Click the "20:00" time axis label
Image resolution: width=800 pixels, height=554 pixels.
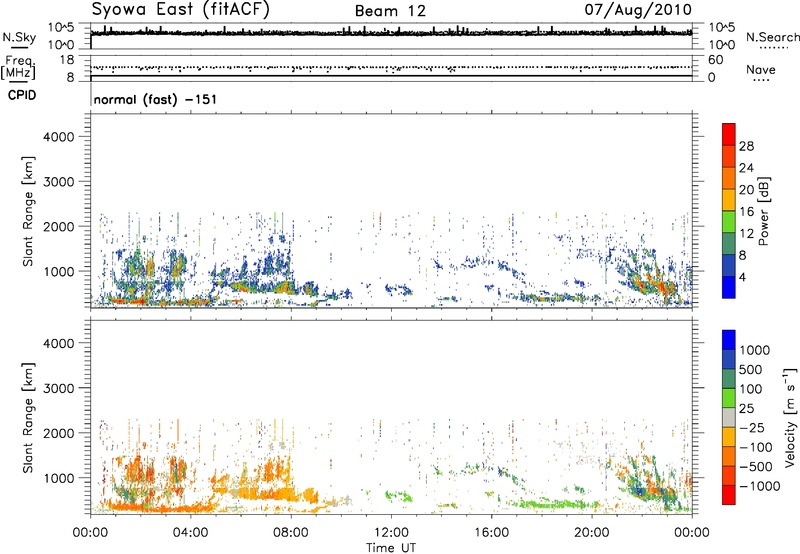pos(591,533)
